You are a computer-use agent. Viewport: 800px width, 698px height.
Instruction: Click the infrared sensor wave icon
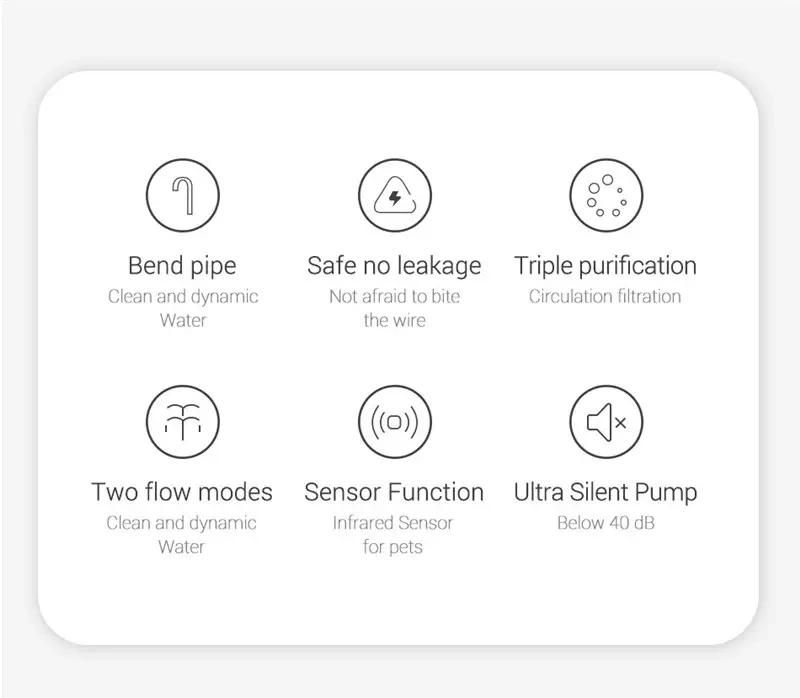click(x=394, y=422)
